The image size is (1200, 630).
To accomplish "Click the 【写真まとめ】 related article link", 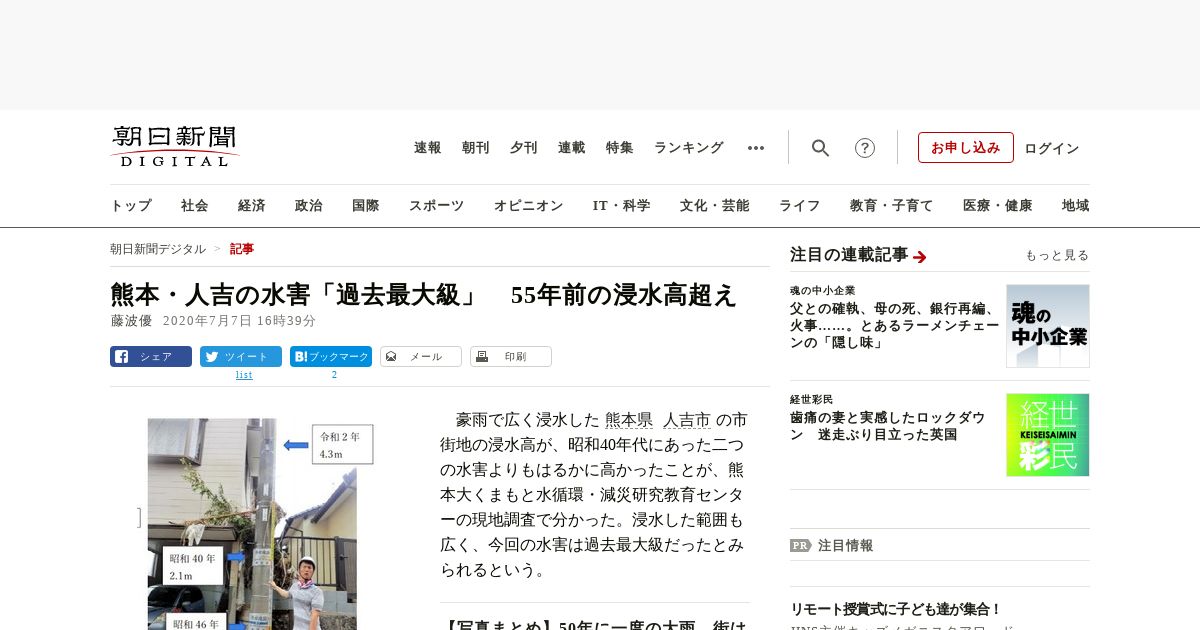I will (x=594, y=624).
